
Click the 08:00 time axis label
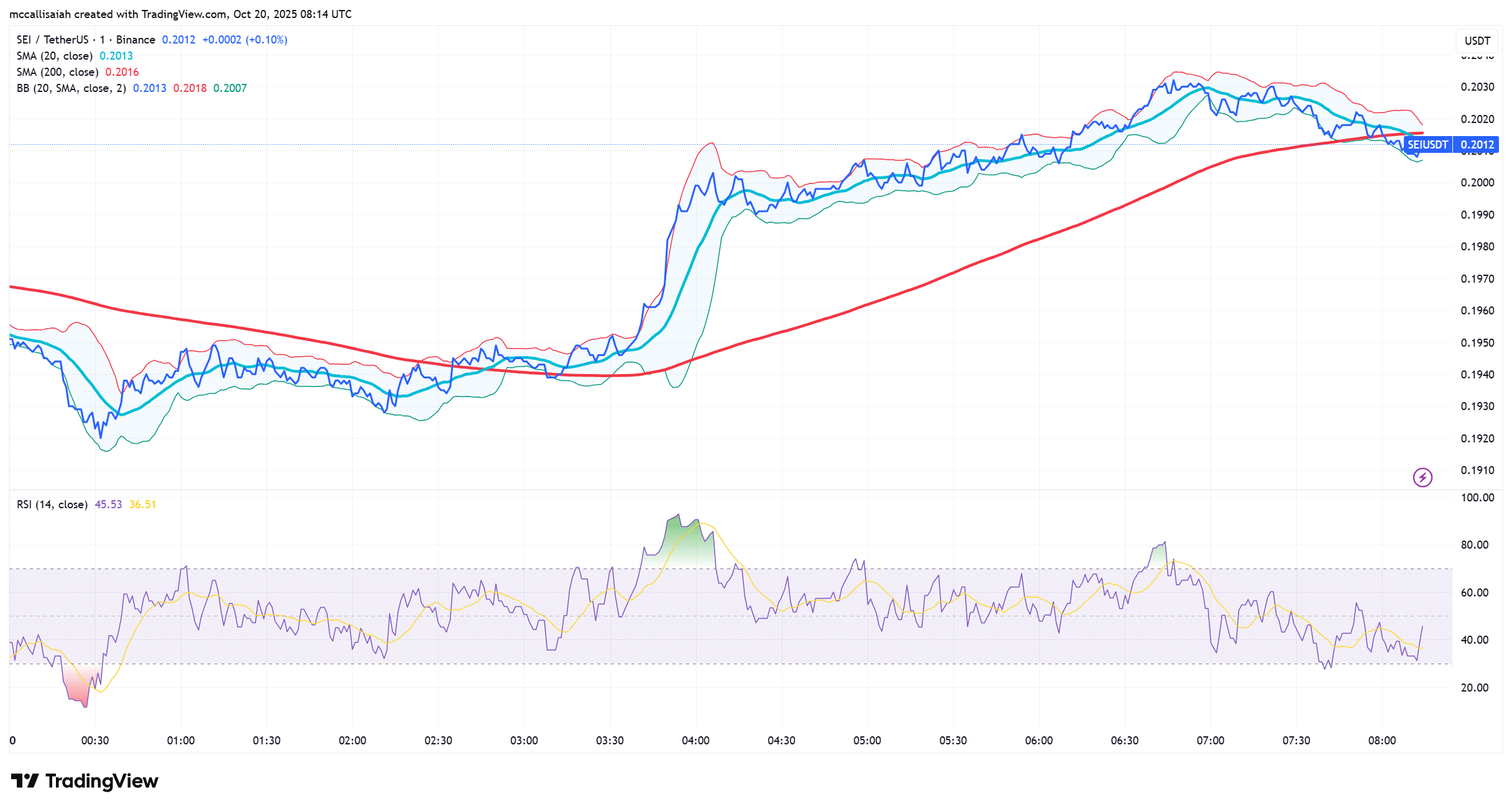1381,741
